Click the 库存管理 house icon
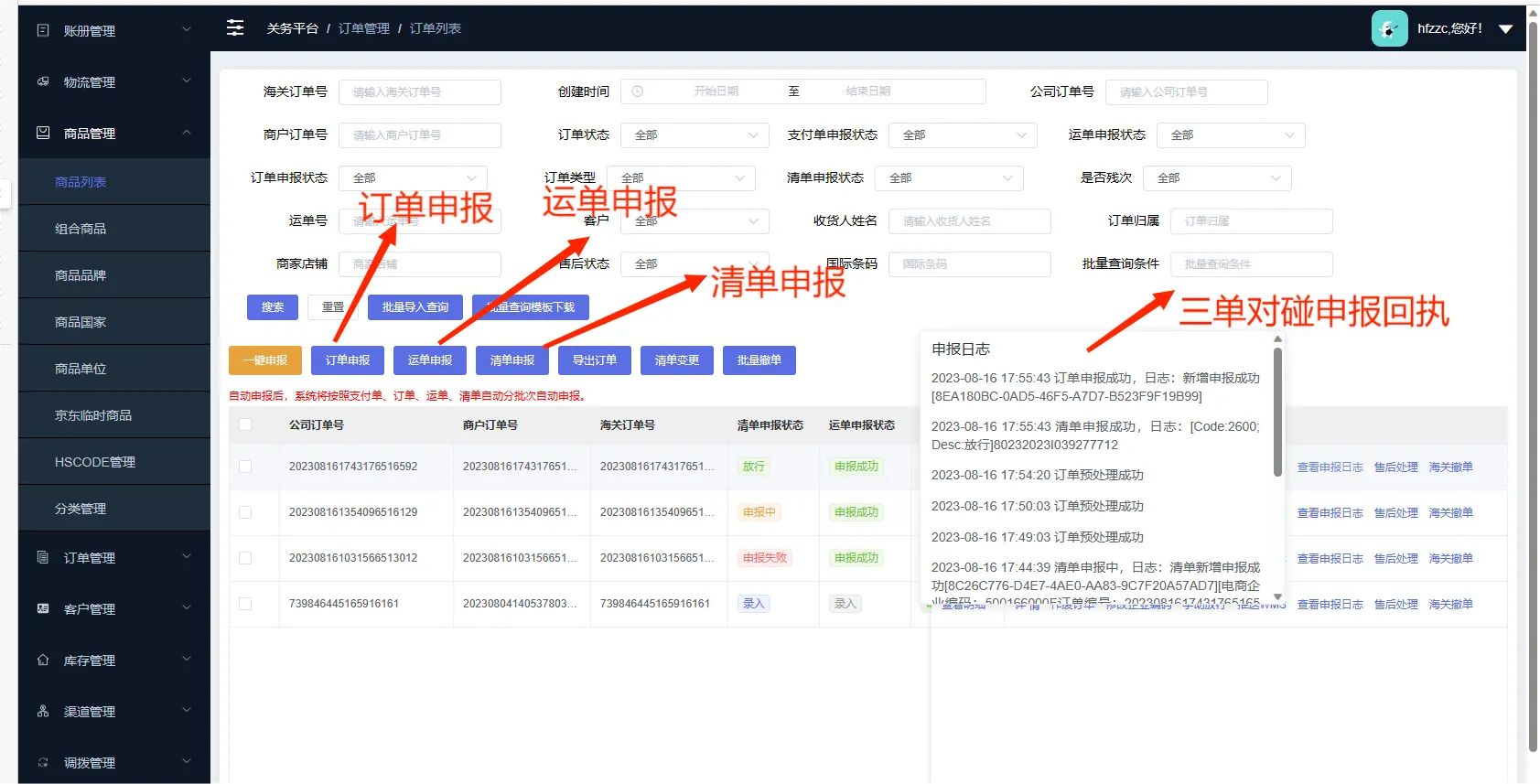 [x=43, y=660]
